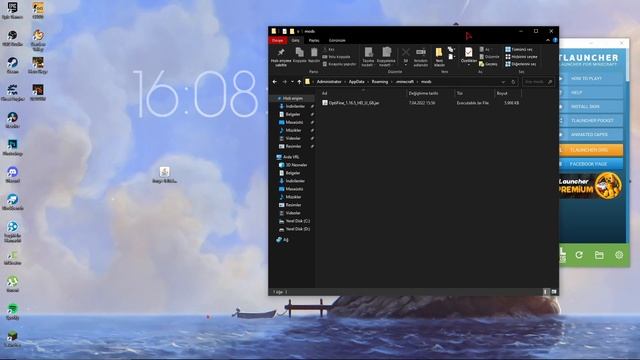Click the Sil delete icon
640x360 pixels.
406,53
